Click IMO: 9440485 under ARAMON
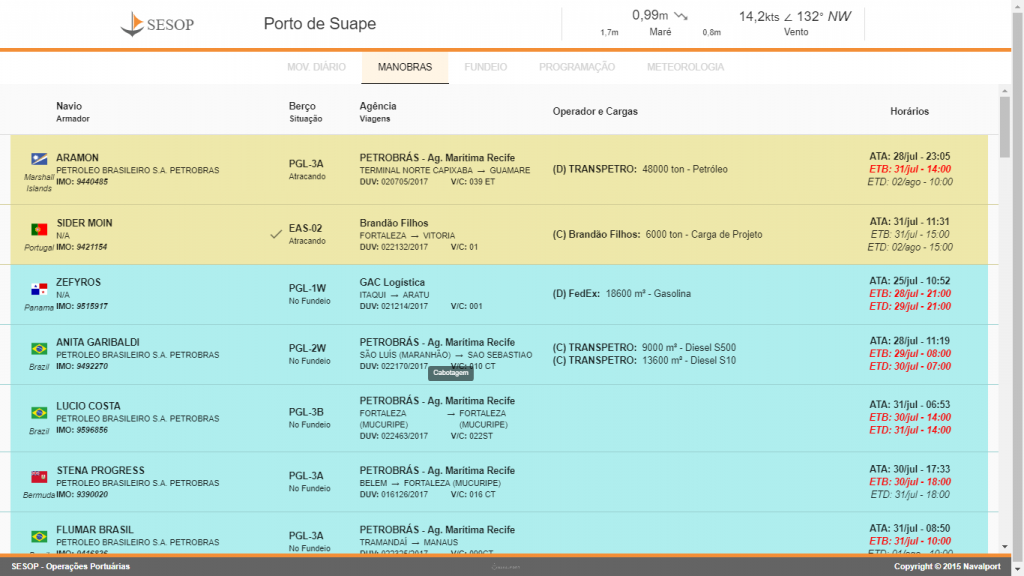 (82, 182)
